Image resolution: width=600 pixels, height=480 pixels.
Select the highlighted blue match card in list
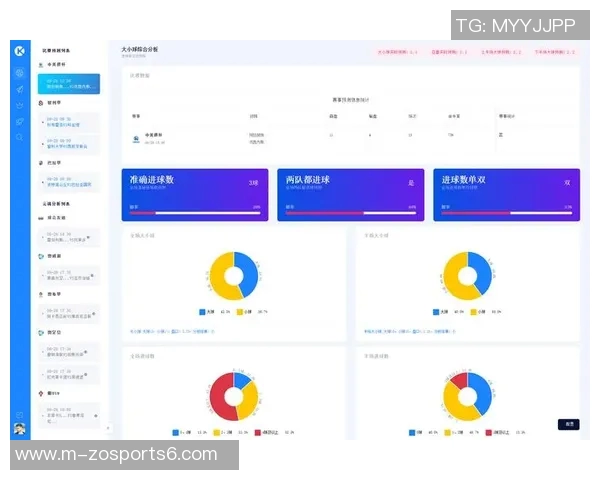pos(69,84)
